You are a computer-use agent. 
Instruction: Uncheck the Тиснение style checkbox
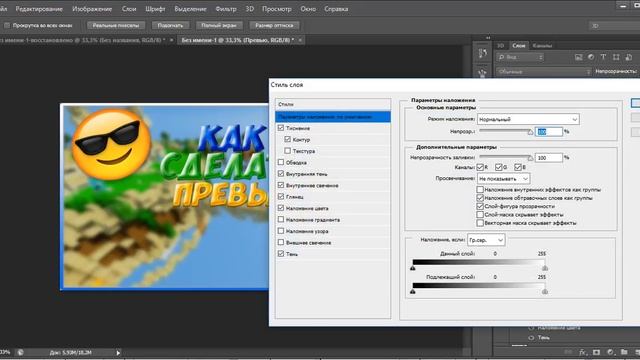click(x=281, y=128)
